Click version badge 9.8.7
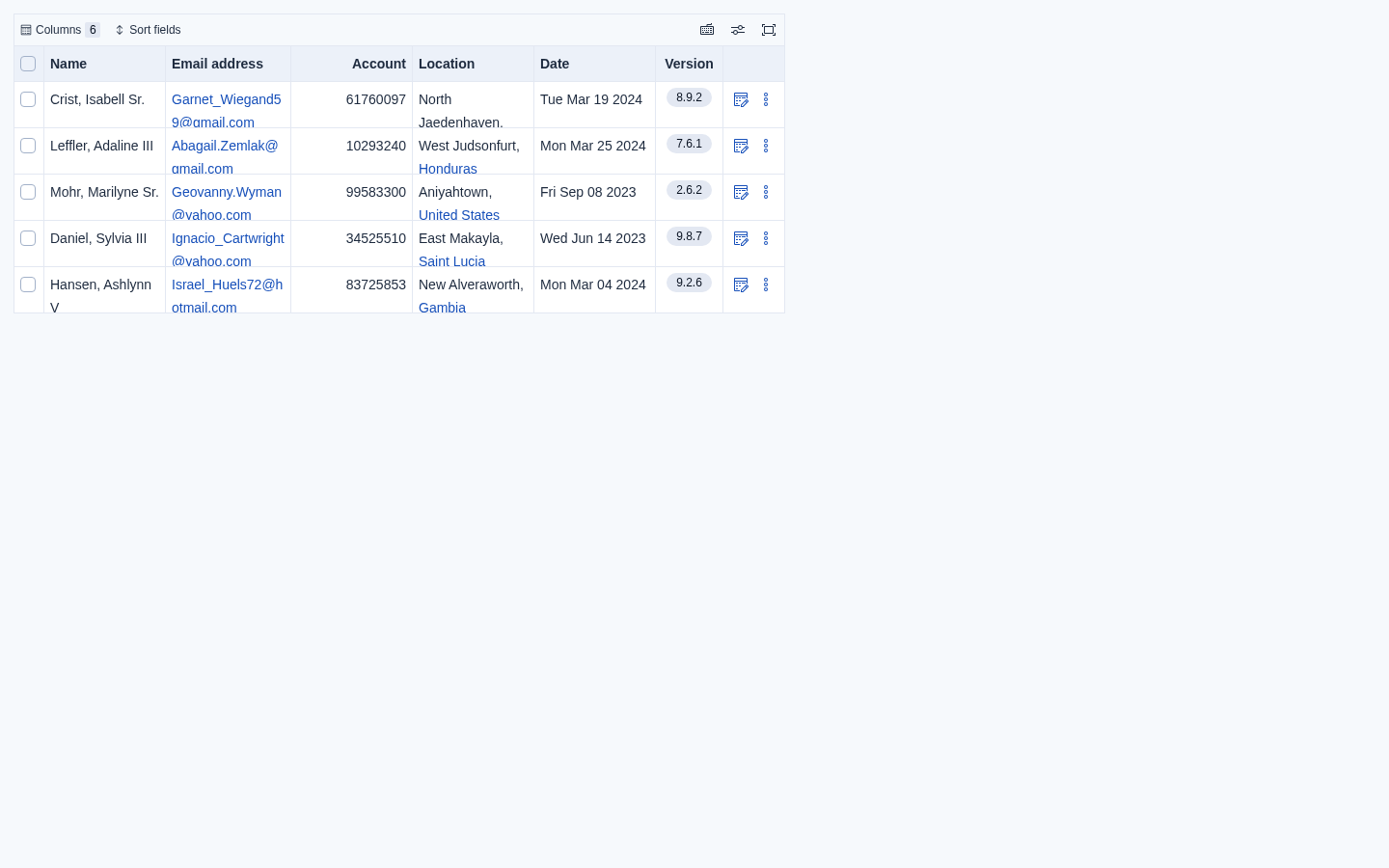The image size is (1389, 868). (689, 236)
